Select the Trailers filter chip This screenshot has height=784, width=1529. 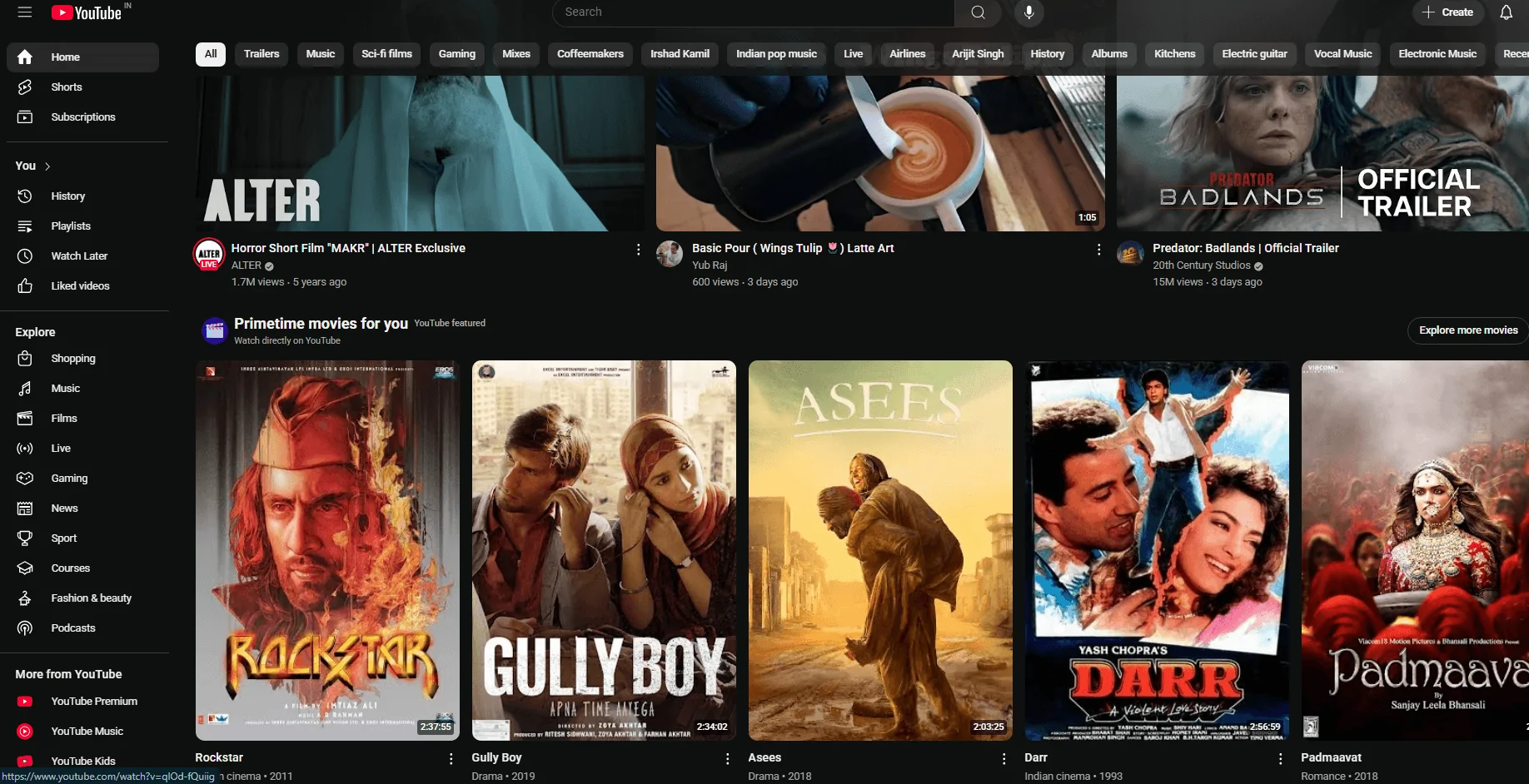coord(261,54)
